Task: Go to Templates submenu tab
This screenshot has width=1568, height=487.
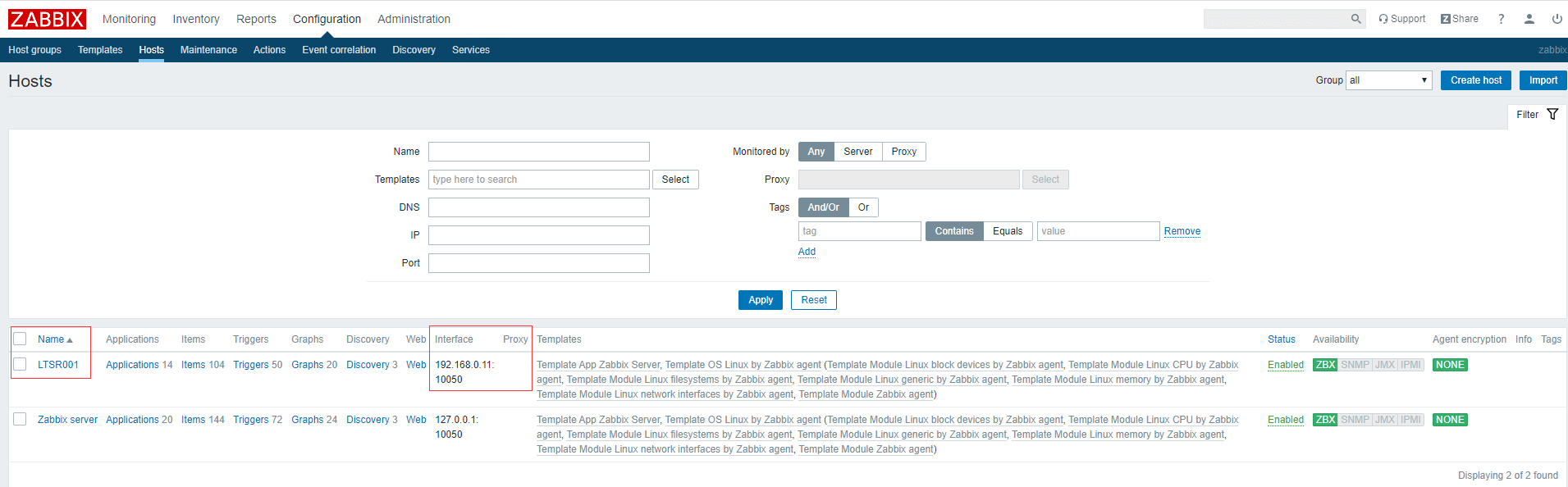Action: pos(100,50)
